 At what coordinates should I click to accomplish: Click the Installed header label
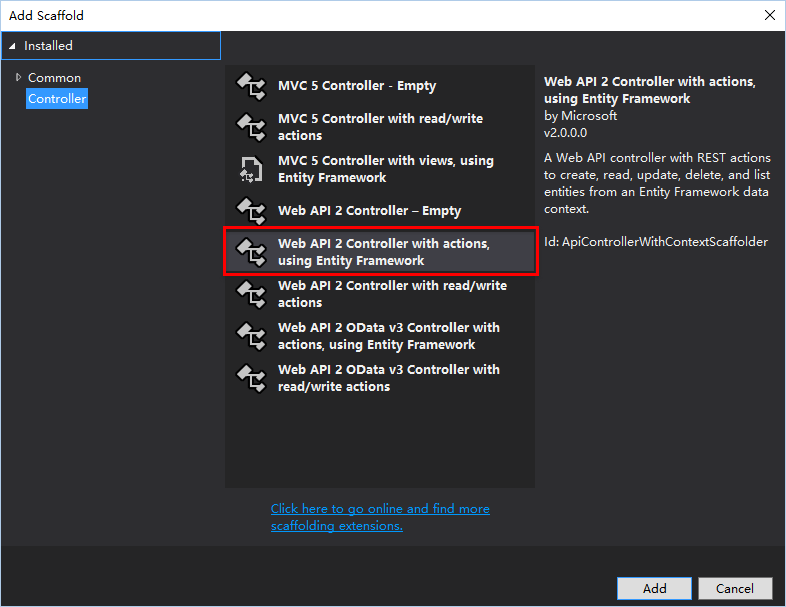(x=48, y=46)
